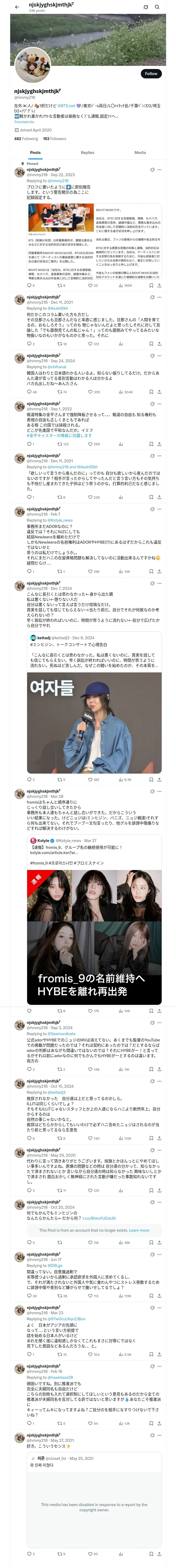Follow this account
Viewport: 176px width, 1568px height.
pyautogui.click(x=151, y=74)
